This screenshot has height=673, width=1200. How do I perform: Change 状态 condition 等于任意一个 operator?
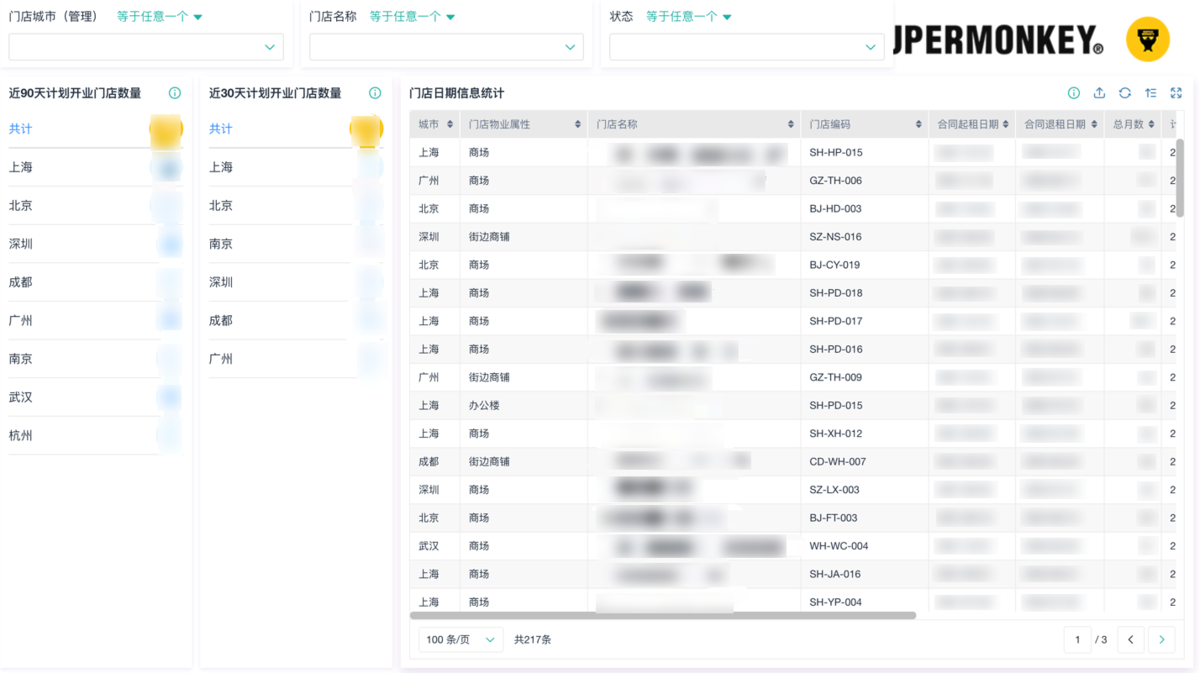click(x=688, y=17)
